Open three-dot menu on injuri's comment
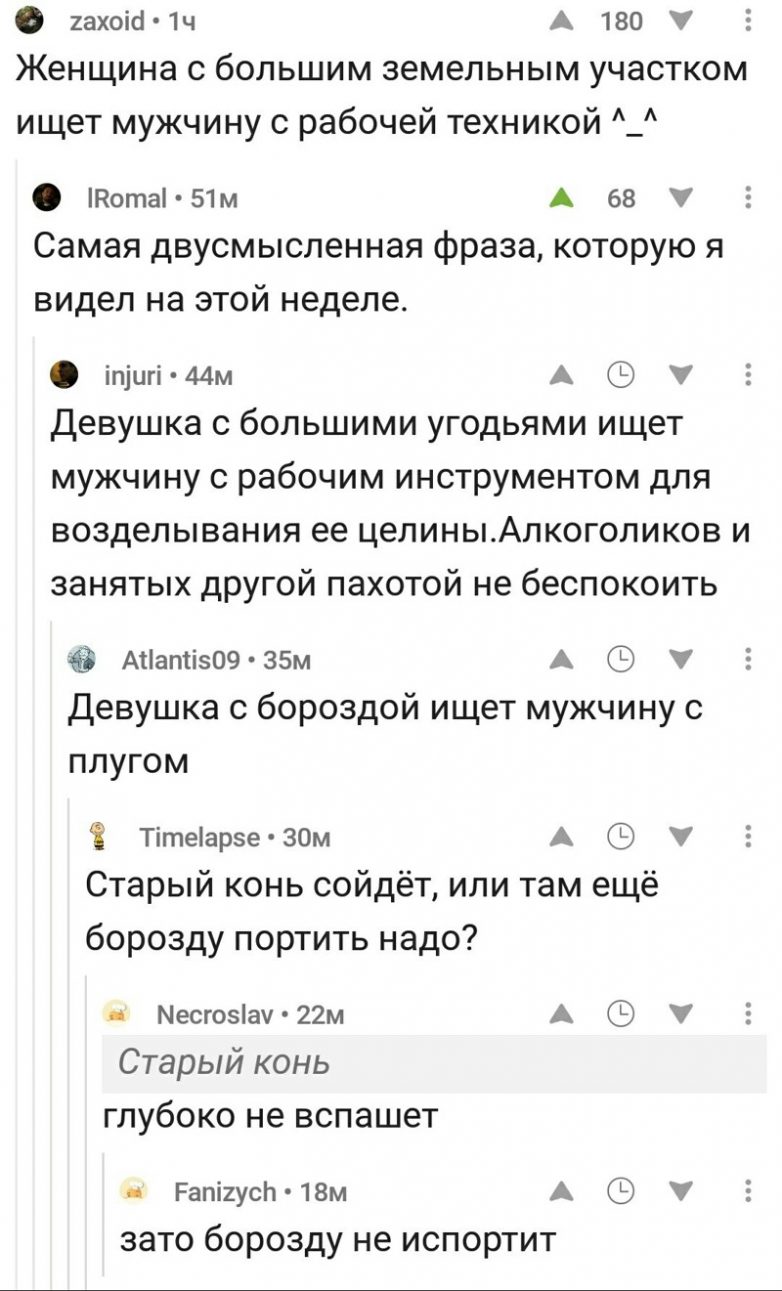The image size is (782, 1291). tap(750, 375)
